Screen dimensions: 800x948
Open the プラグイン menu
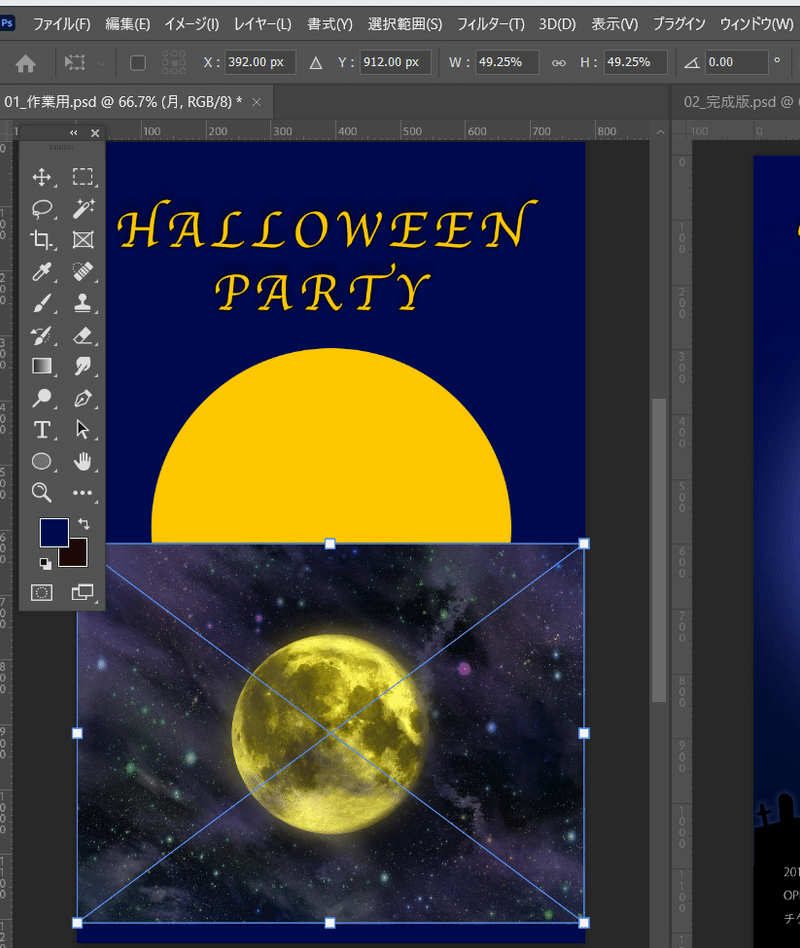coord(679,24)
